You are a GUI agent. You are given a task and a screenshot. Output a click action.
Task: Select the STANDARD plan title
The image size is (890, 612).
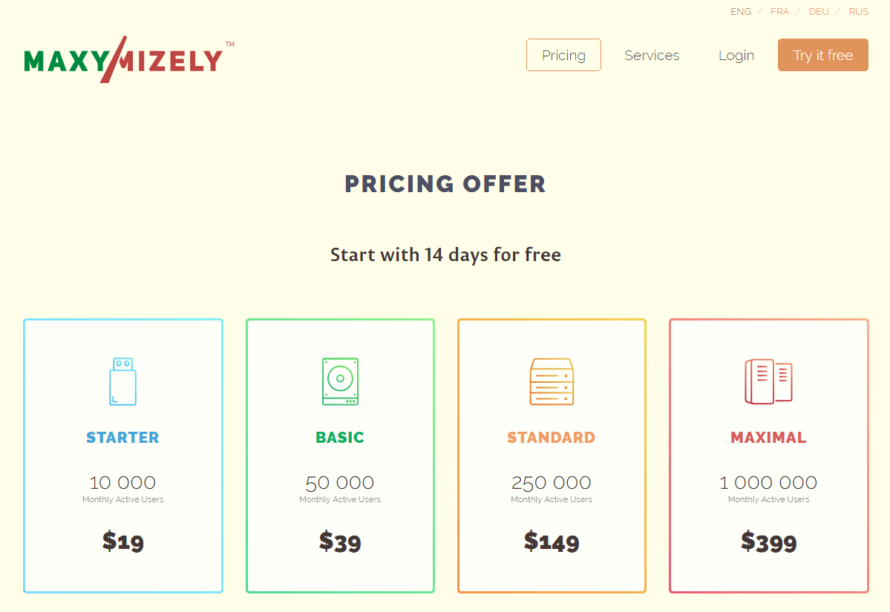551,437
